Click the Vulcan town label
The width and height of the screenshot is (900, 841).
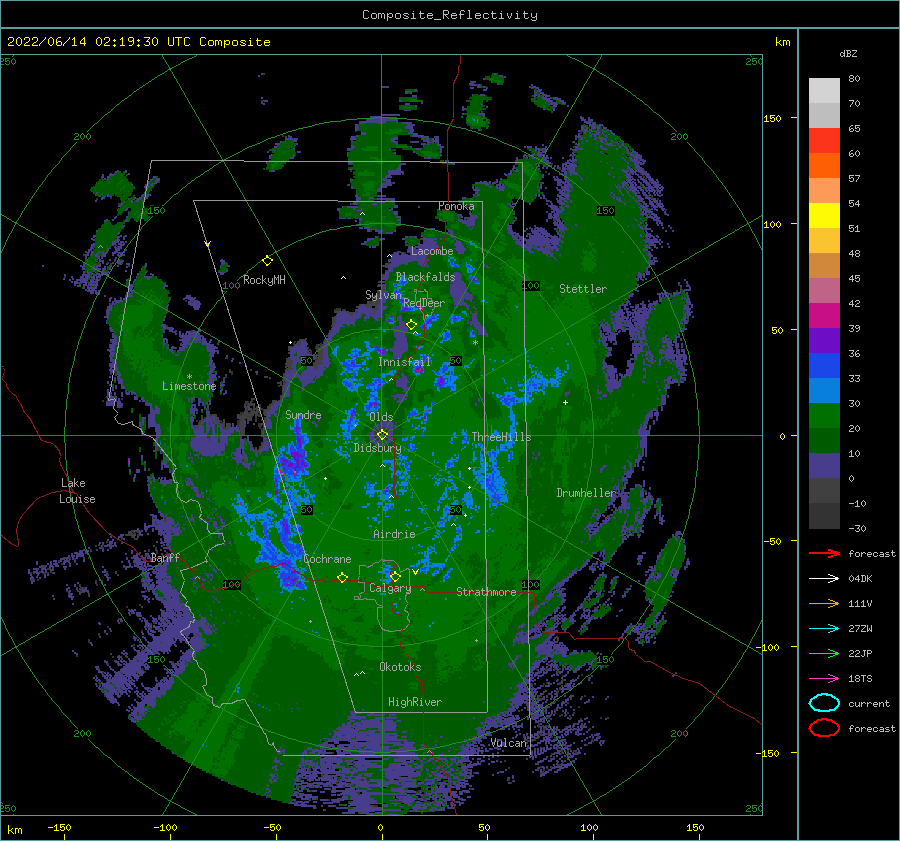click(x=508, y=743)
